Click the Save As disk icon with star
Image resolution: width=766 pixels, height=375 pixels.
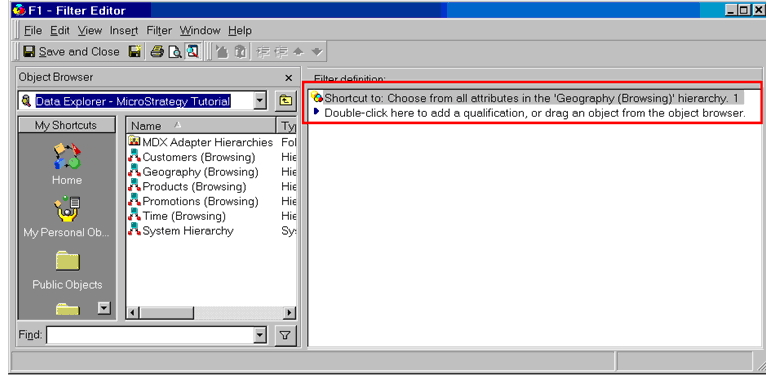134,51
